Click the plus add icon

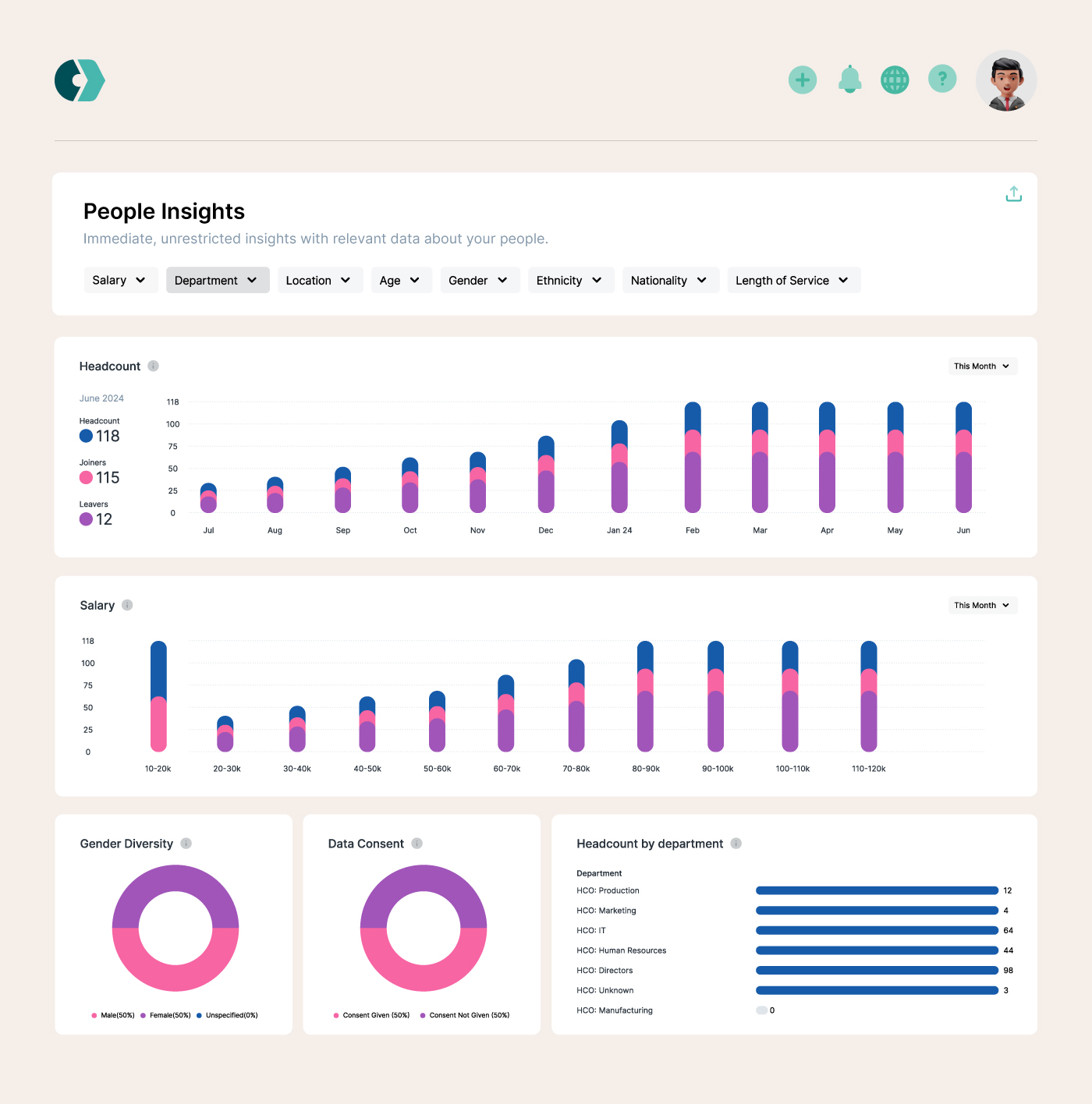[x=803, y=80]
